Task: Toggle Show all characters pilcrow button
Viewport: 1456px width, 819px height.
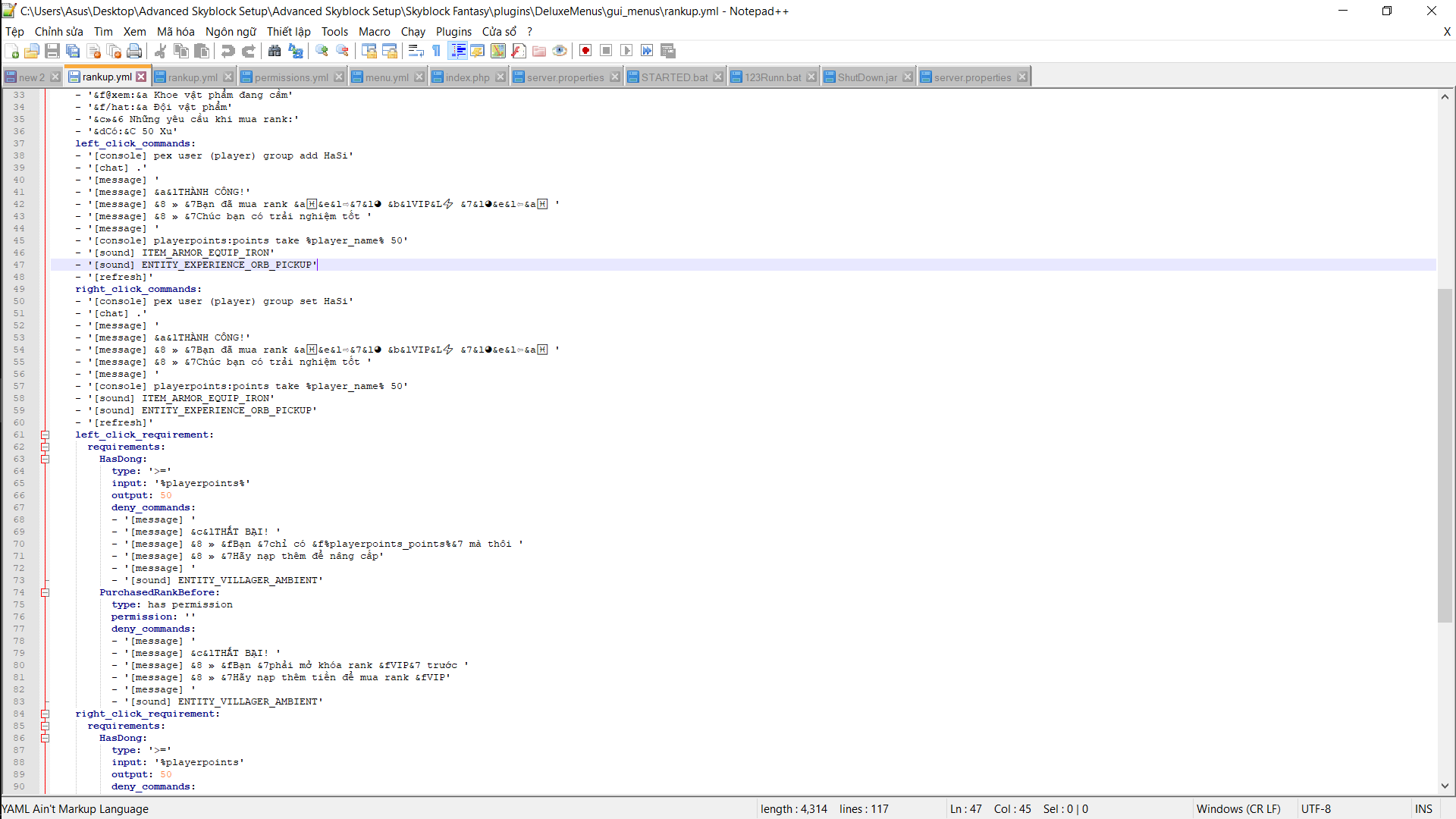Action: click(x=437, y=51)
